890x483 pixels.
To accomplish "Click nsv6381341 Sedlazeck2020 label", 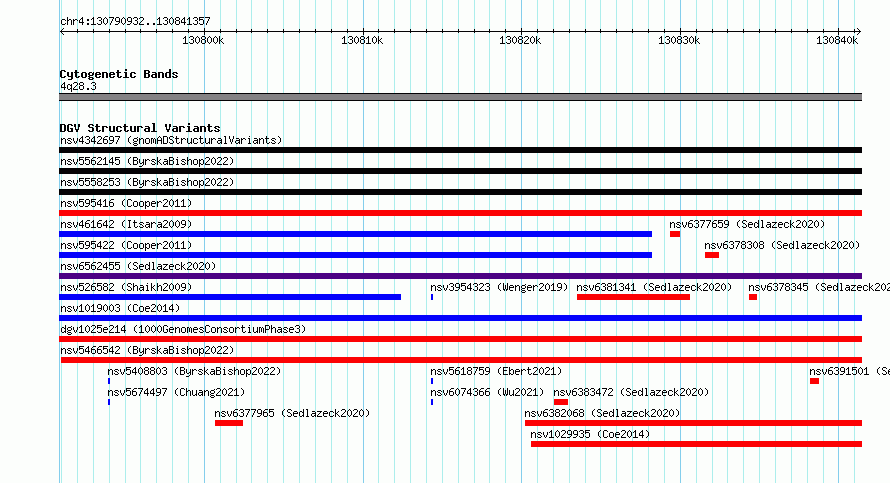I will [x=654, y=287].
